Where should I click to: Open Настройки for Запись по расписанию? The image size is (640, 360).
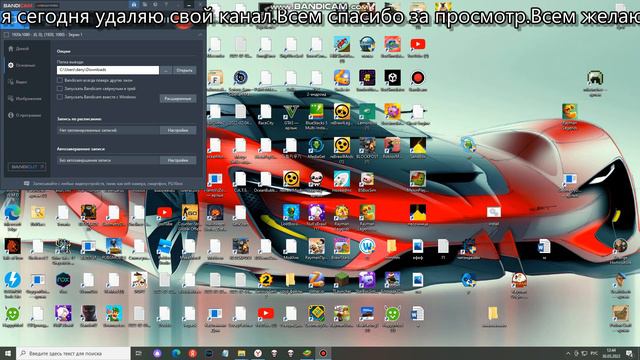point(178,130)
